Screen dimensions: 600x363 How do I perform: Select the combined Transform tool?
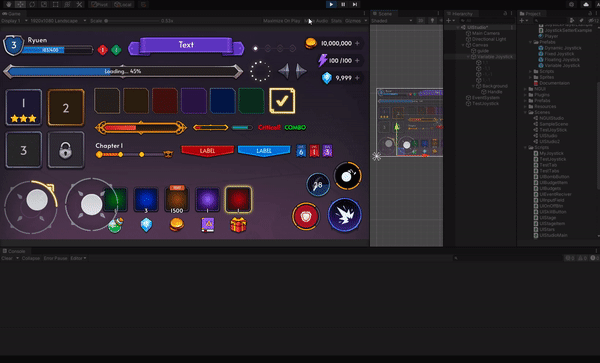coord(68,5)
